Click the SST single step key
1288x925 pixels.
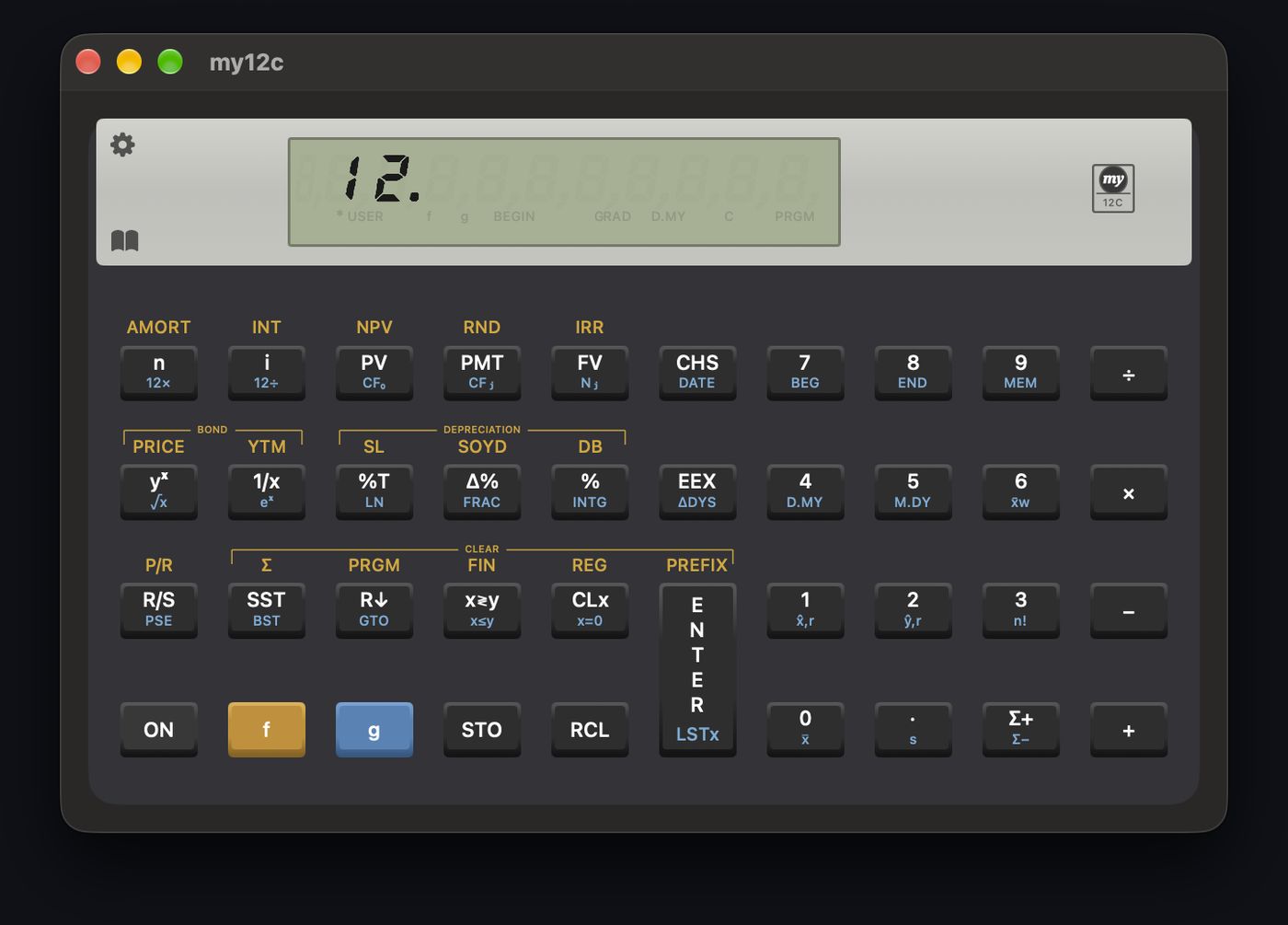267,610
